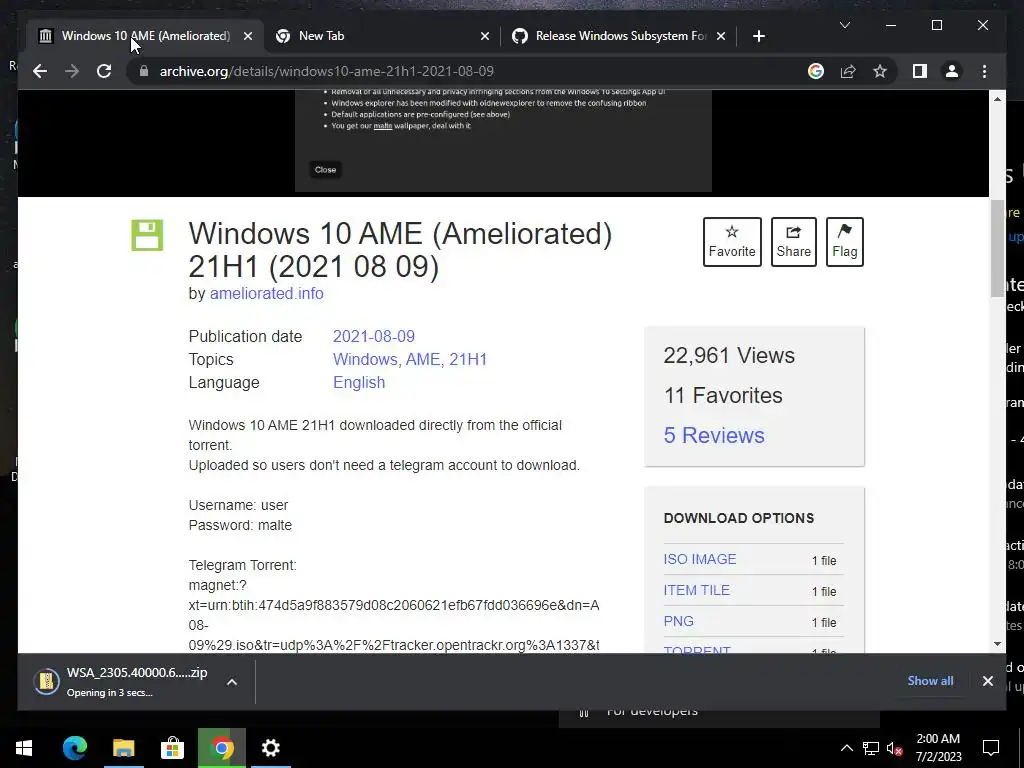Viewport: 1024px width, 768px height.
Task: Click the 11 Favorites text
Action: click(x=723, y=395)
